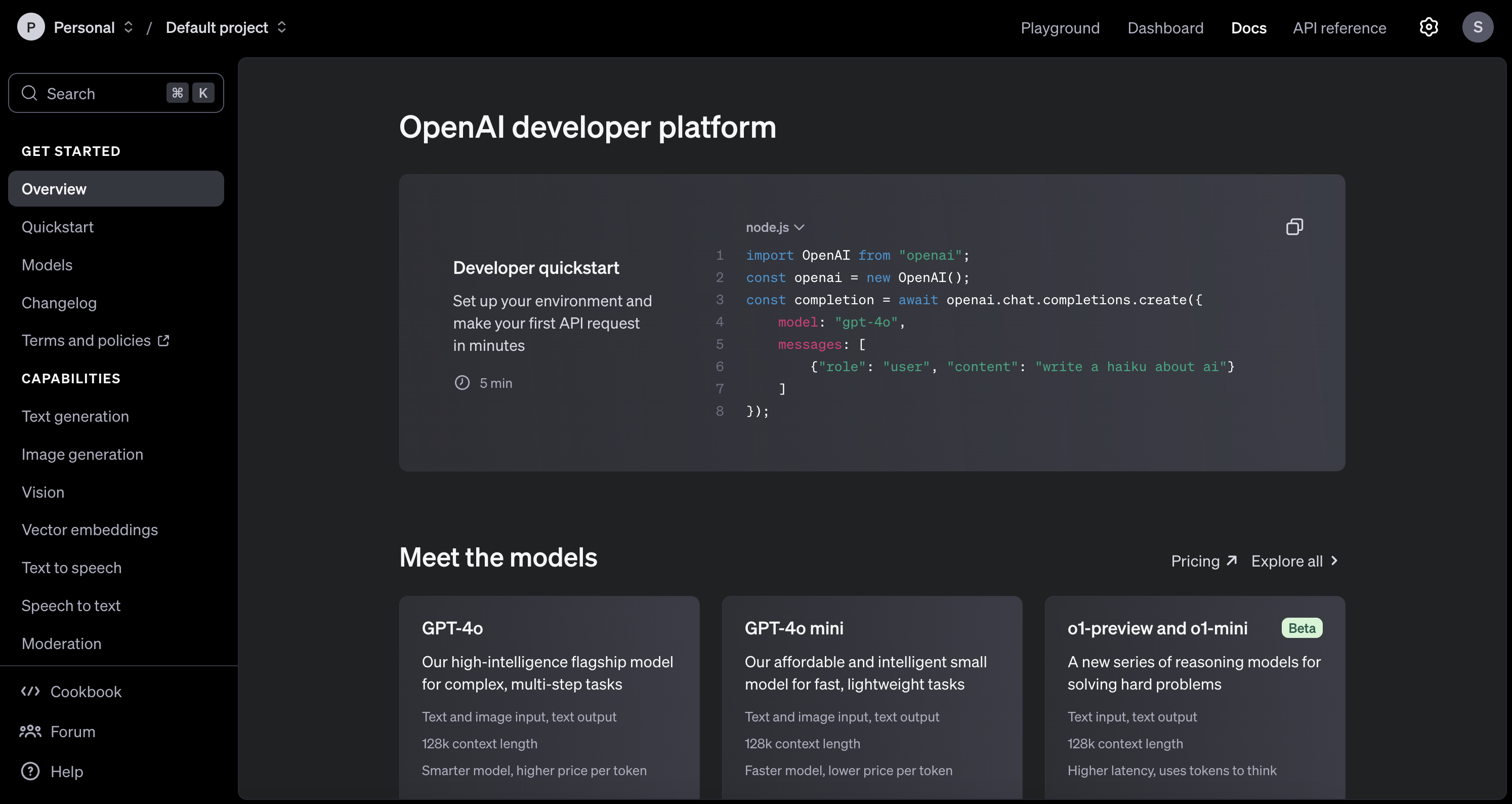Click the Command-K shortcut hint K key
This screenshot has height=804, width=1512.
point(203,93)
